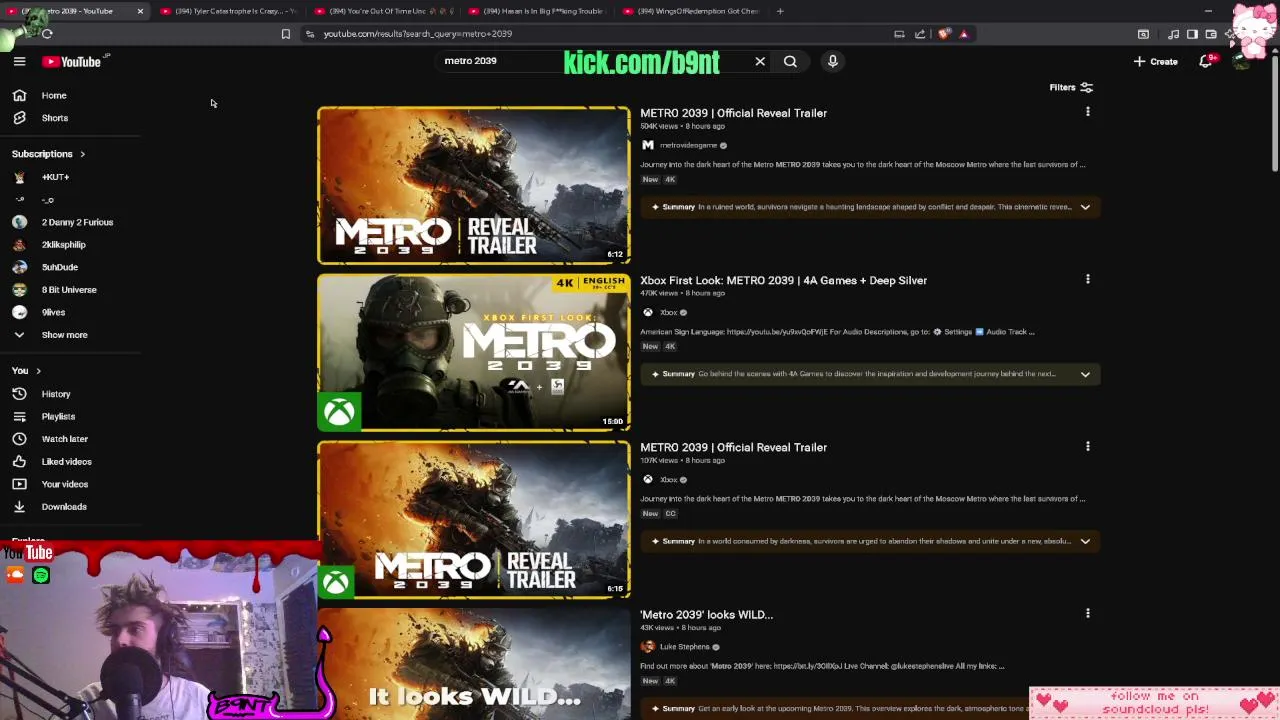1280x720 pixels.
Task: Open the share icon in the address bar
Action: (x=920, y=34)
